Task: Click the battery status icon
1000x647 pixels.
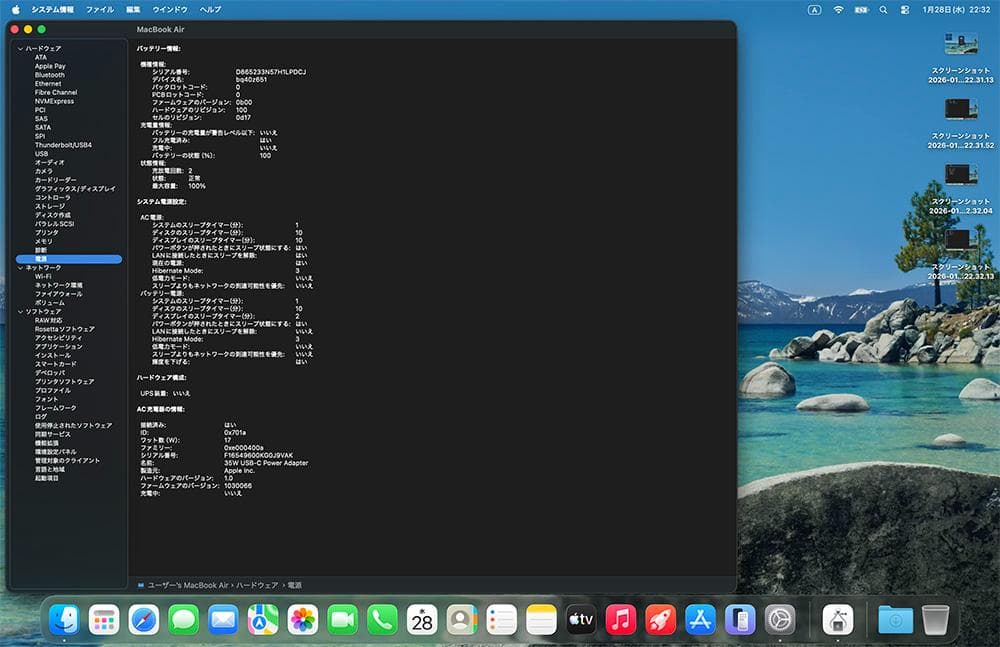Action: 861,9
